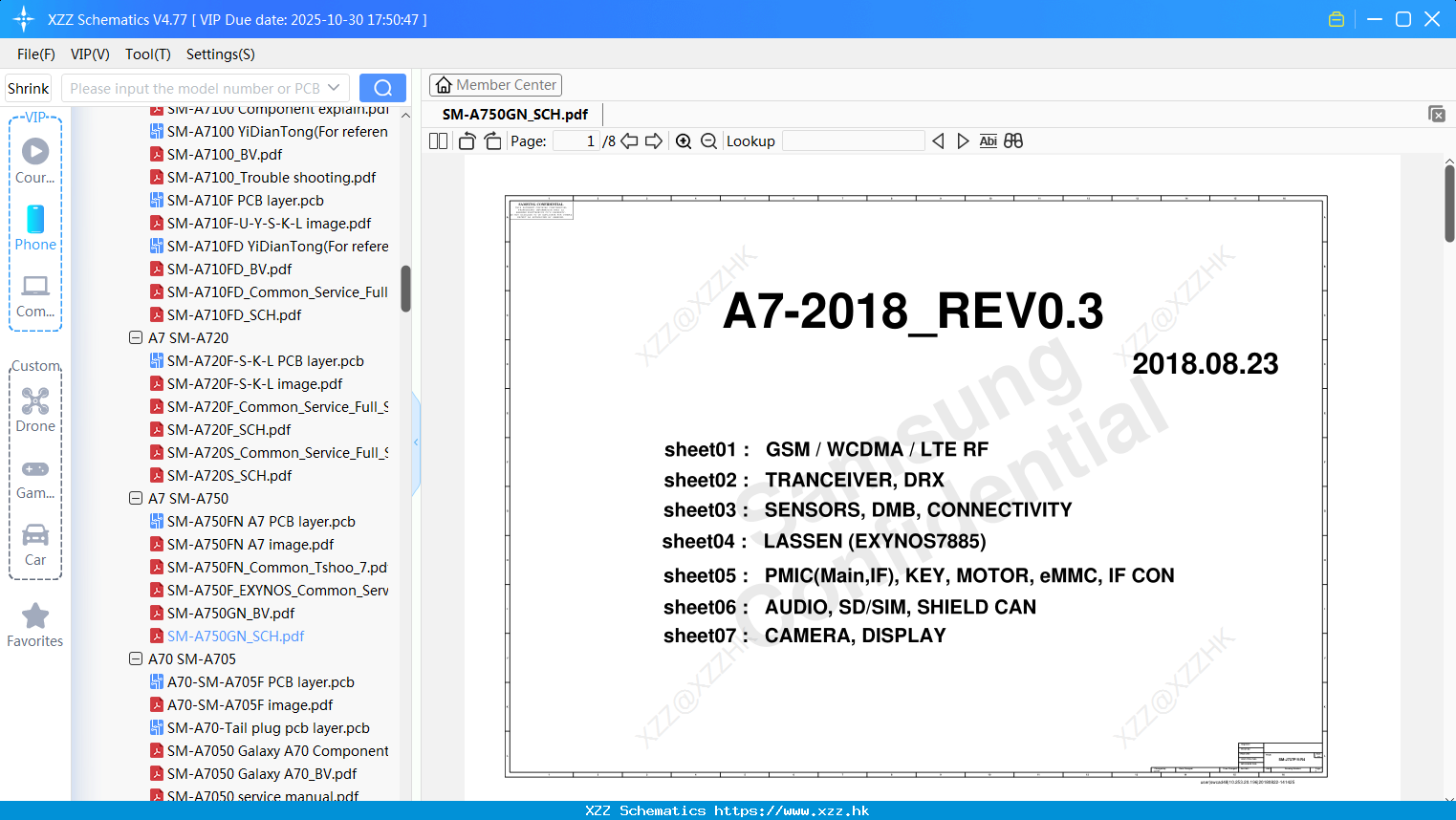Click the XZZ app logo
Viewport: 1456px width, 820px height.
(24, 19)
